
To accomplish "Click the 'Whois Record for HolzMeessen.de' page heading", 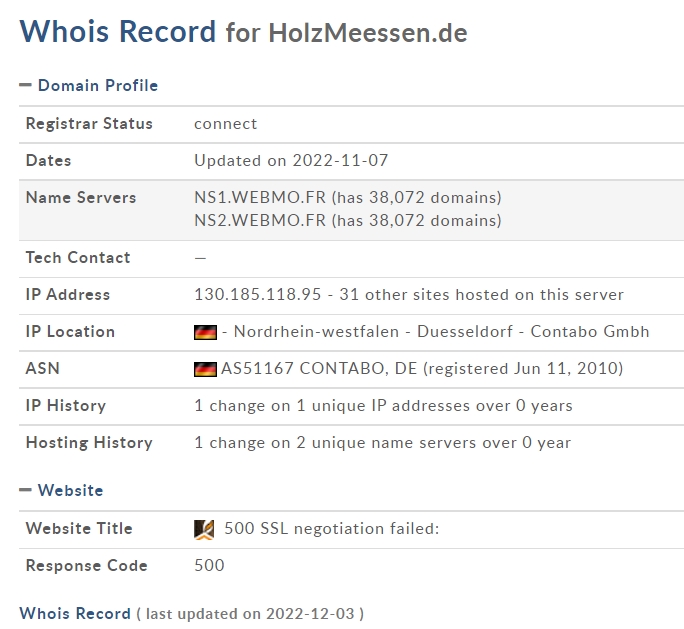I will click(x=243, y=32).
